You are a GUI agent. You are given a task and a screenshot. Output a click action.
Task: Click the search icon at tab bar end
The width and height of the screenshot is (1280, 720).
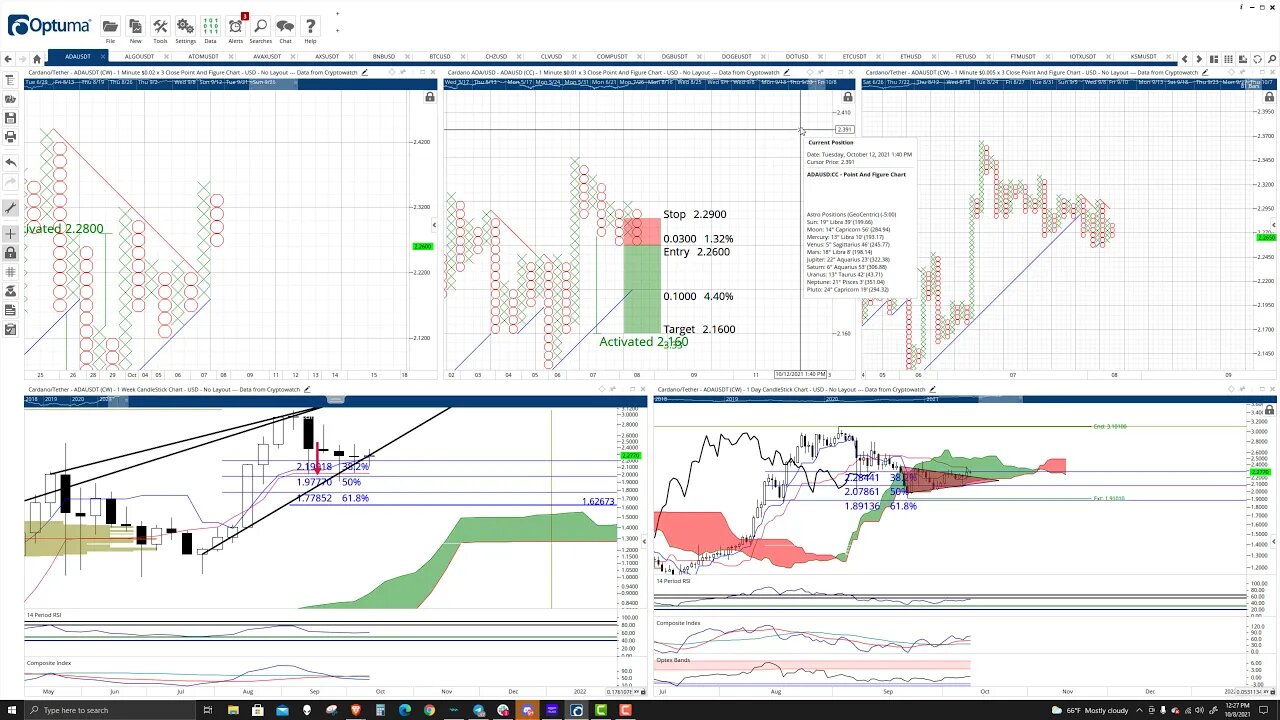[1270, 59]
